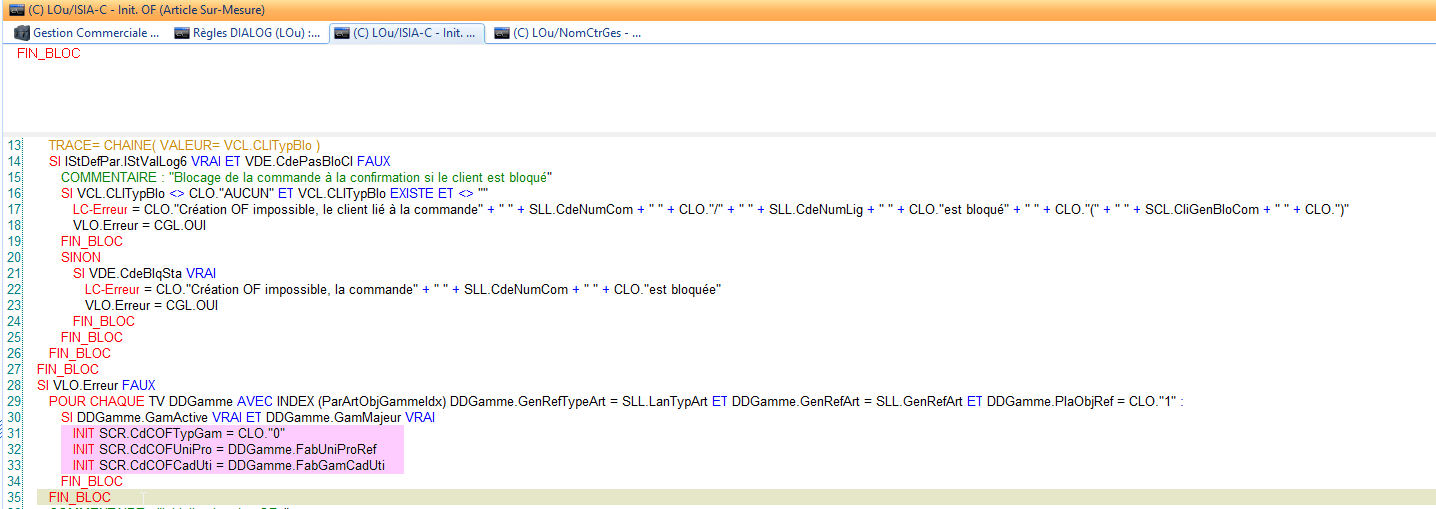The width and height of the screenshot is (1436, 509).
Task: Click FIN_BLOC in the top preview pane
Action: pyautogui.click(x=48, y=54)
